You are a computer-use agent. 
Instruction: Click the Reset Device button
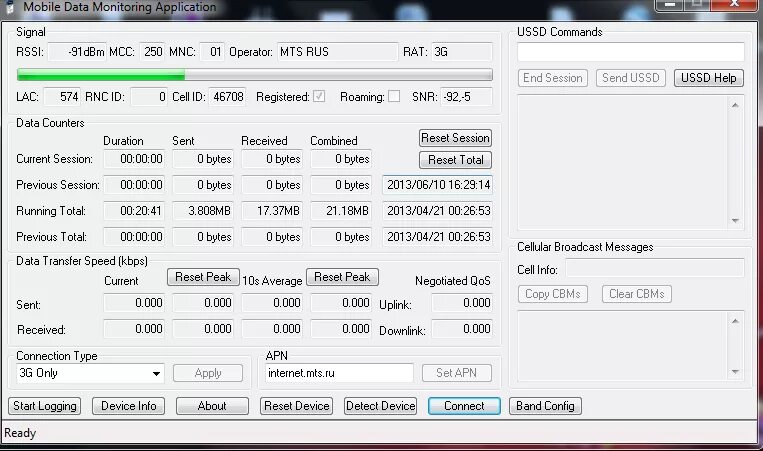tap(296, 406)
